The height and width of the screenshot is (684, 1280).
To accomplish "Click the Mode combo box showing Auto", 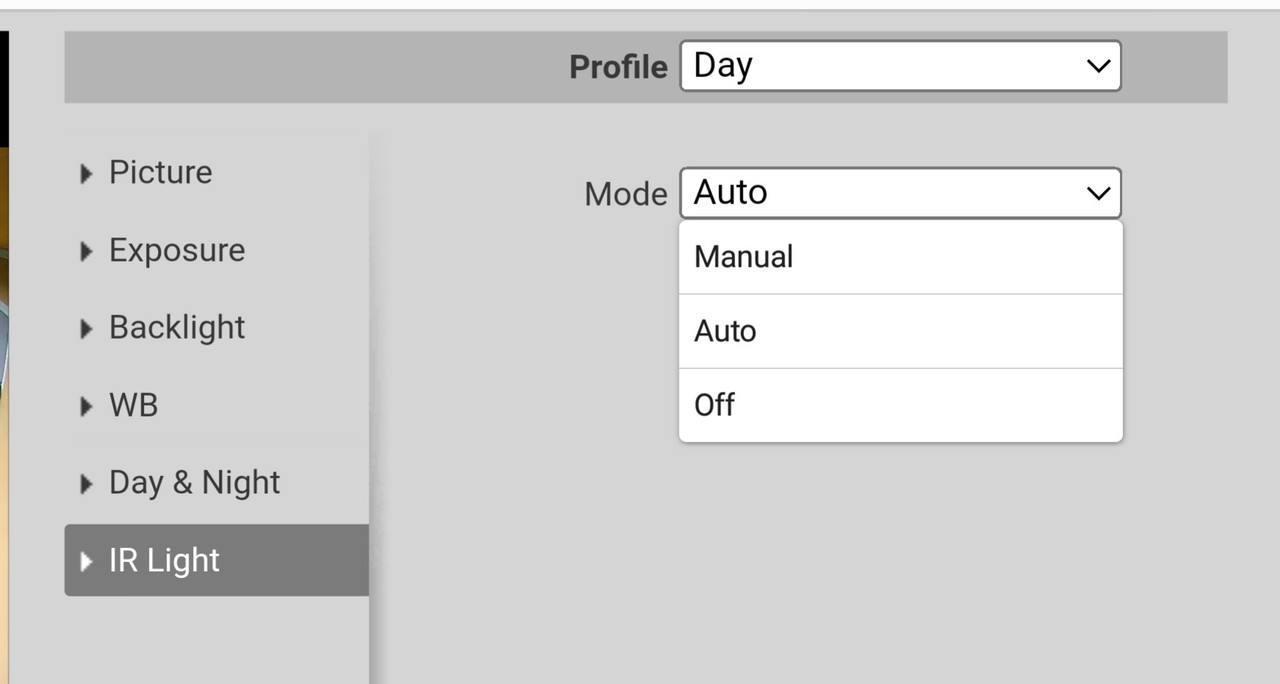I will 900,193.
